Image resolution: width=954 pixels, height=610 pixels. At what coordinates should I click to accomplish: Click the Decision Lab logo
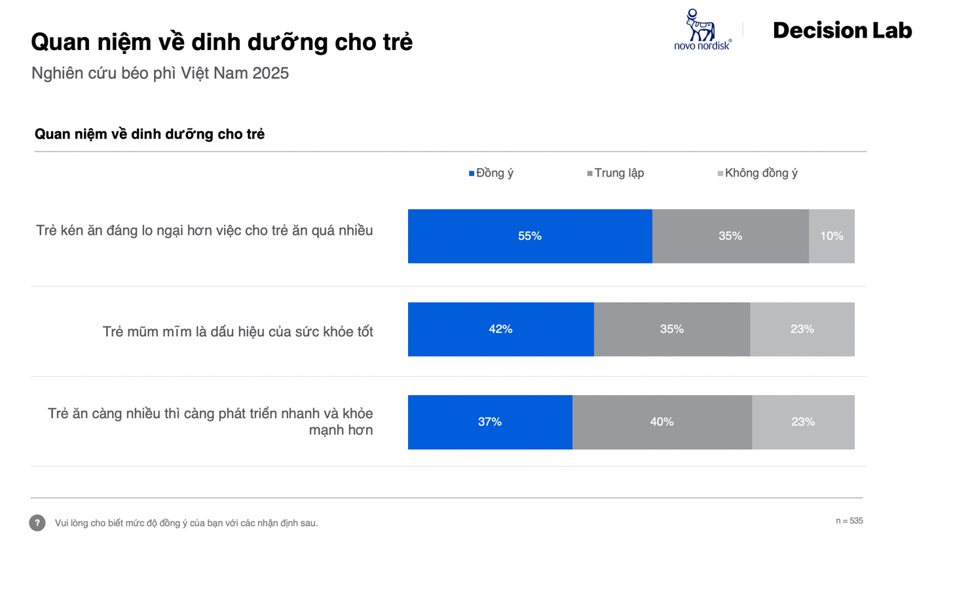pos(842,31)
